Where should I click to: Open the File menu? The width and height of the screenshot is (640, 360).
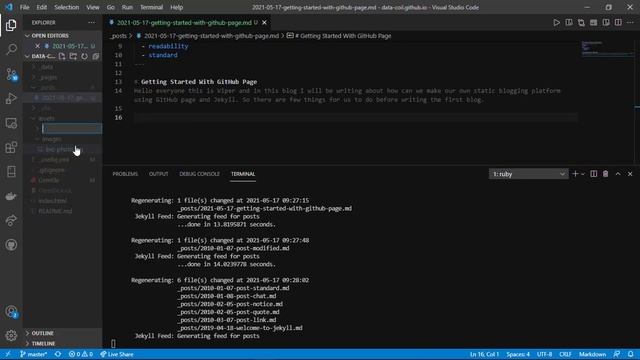click(x=24, y=7)
